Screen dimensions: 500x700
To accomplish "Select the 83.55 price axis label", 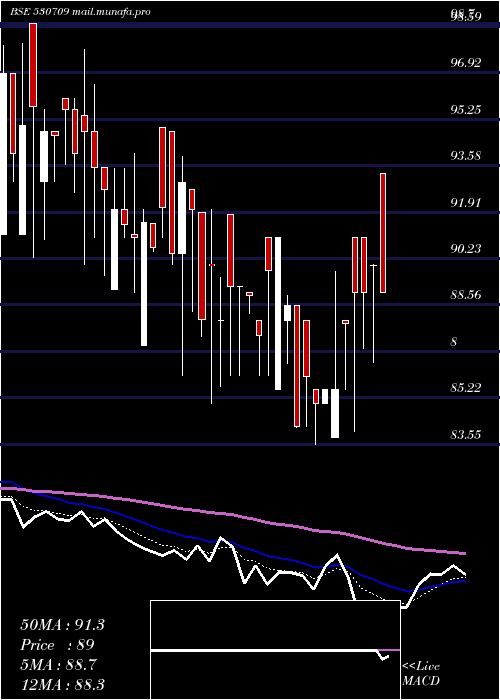I will point(466,434).
